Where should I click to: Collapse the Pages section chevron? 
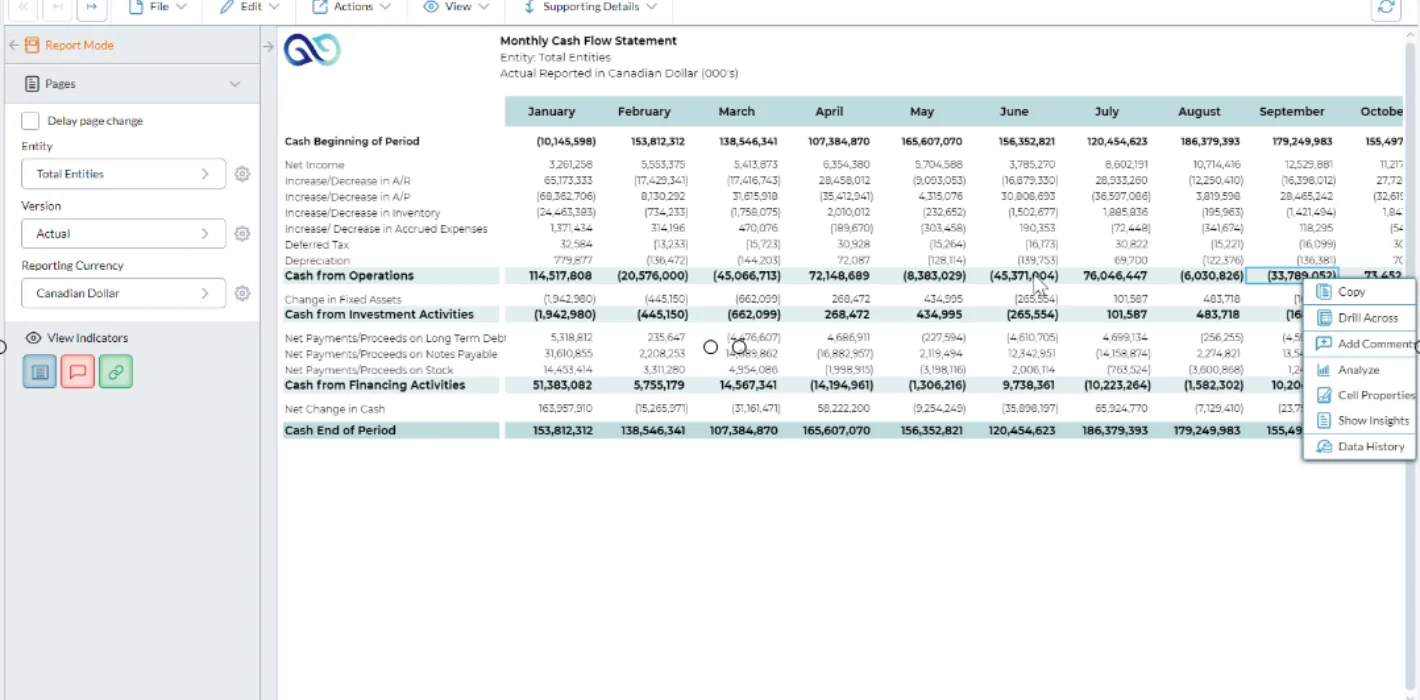tap(235, 85)
